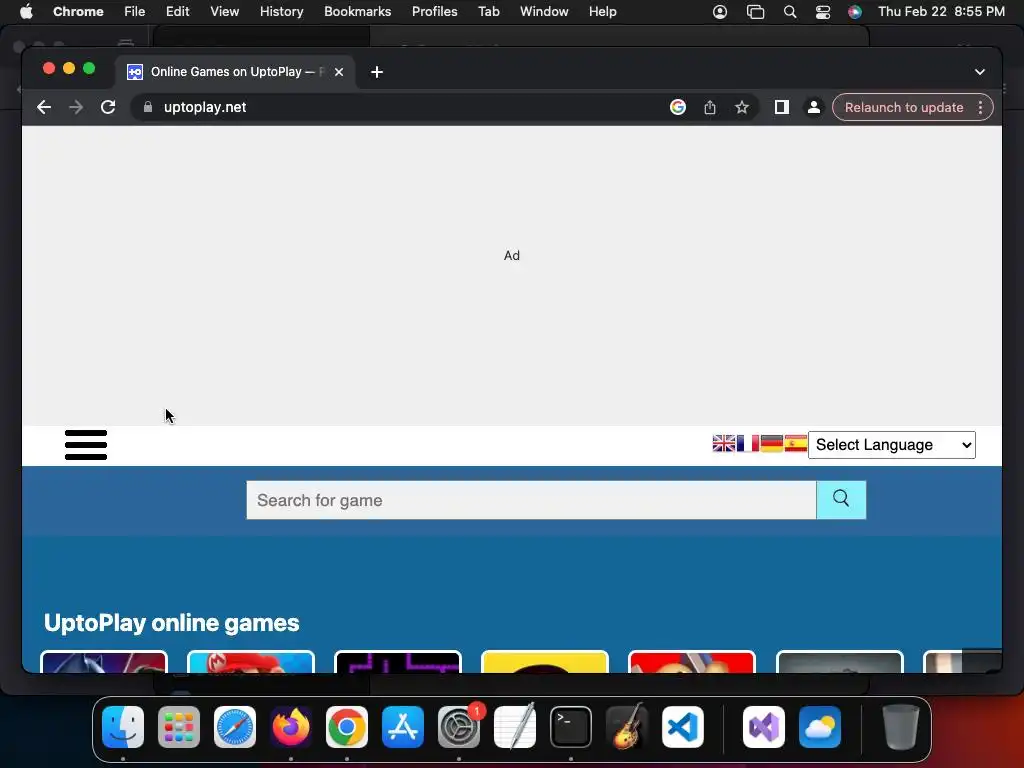This screenshot has height=768, width=1024.
Task: Click the address bar URL
Action: pyautogui.click(x=204, y=107)
